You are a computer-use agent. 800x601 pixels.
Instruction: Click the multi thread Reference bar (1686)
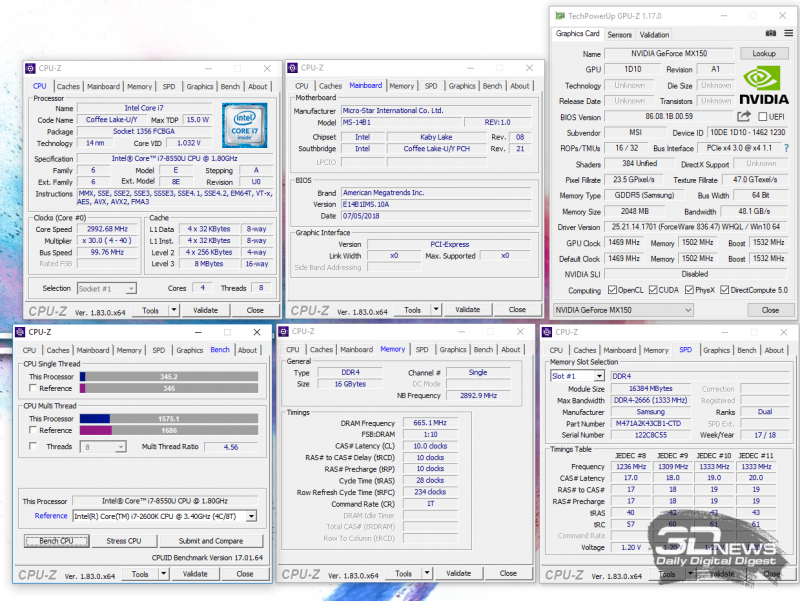(169, 431)
